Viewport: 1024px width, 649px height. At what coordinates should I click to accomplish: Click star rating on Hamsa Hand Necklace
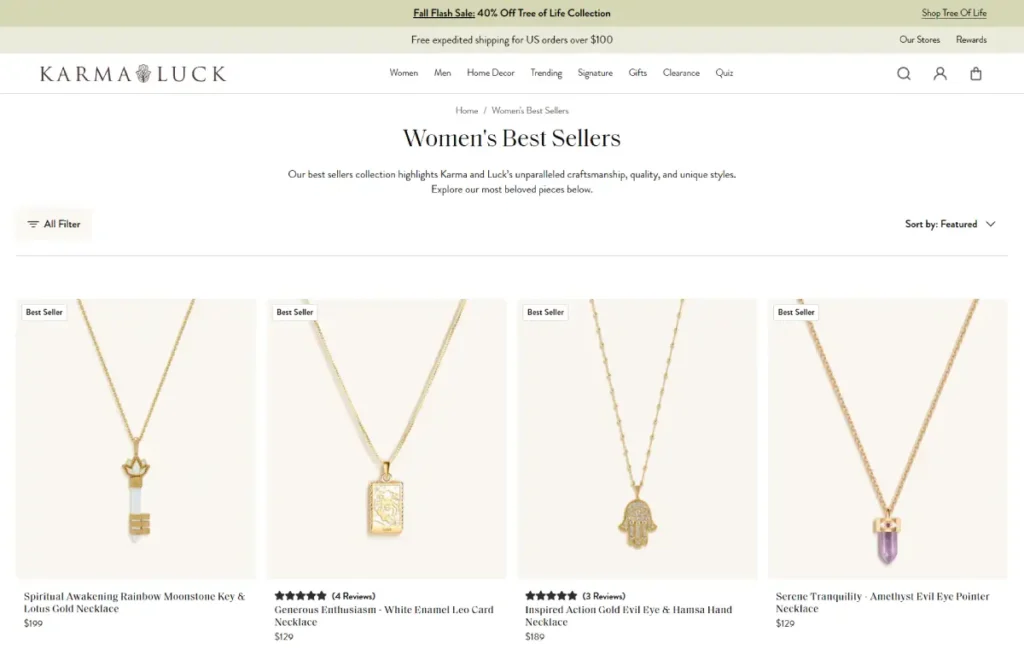[551, 596]
